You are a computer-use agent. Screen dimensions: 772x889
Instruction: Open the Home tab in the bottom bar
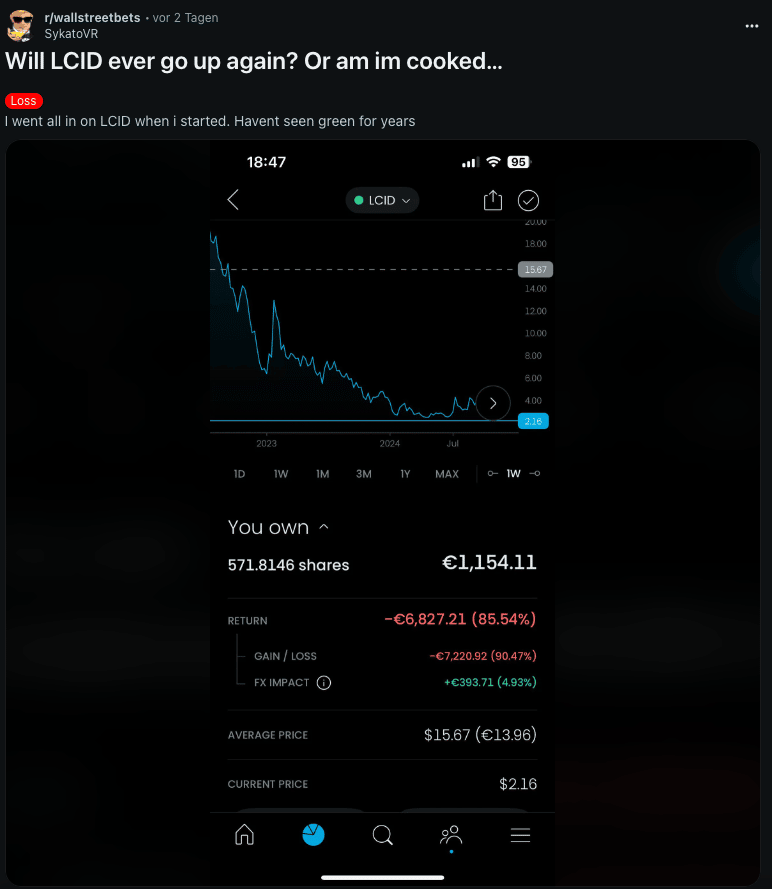point(244,835)
